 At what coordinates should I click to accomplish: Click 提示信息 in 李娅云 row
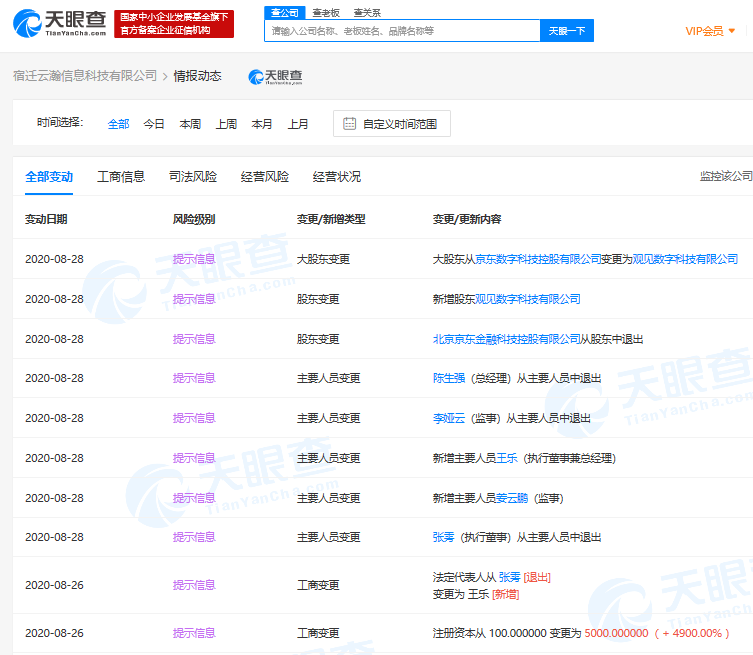(x=194, y=418)
